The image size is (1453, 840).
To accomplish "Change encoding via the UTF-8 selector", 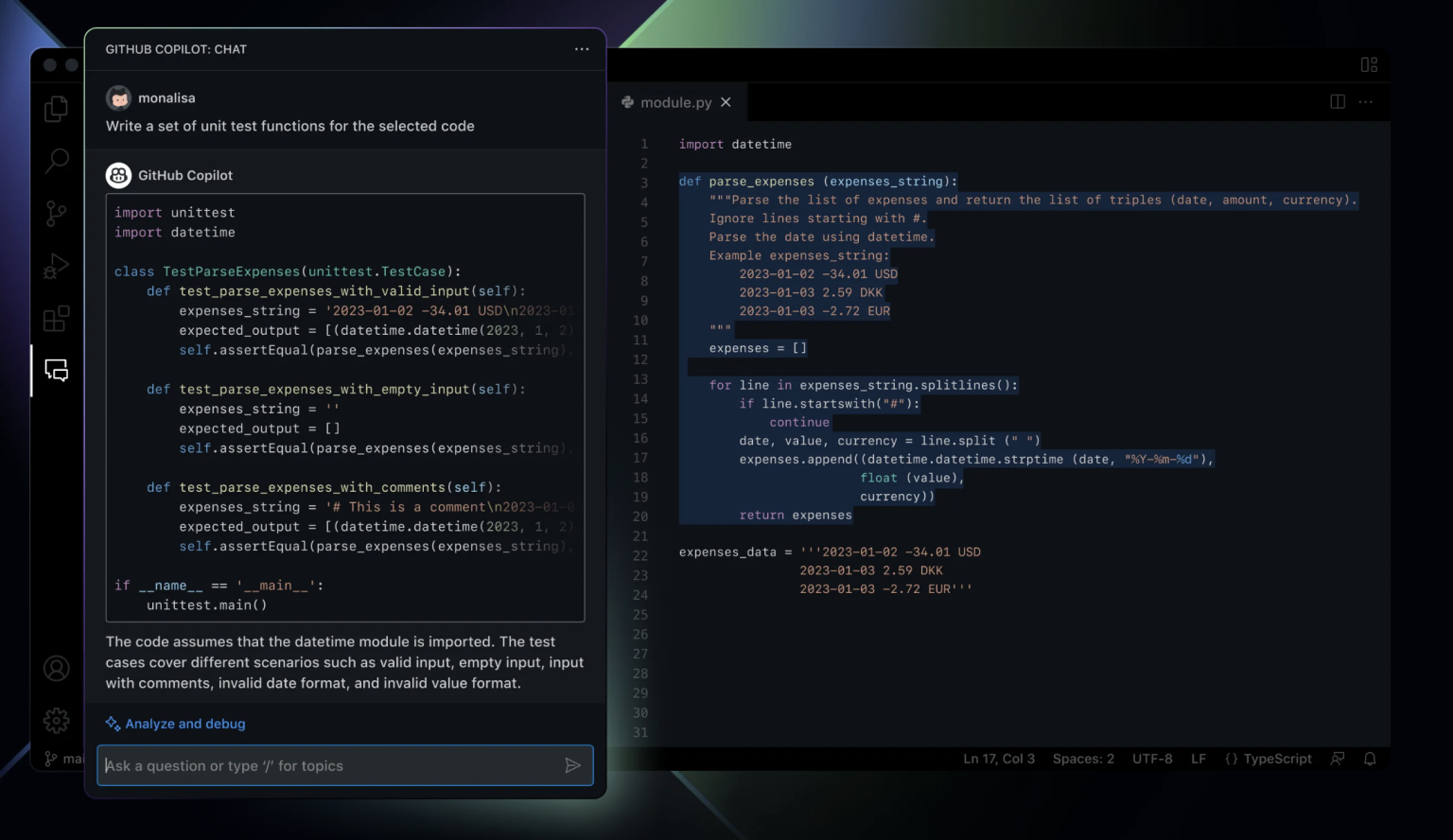I will coord(1152,758).
